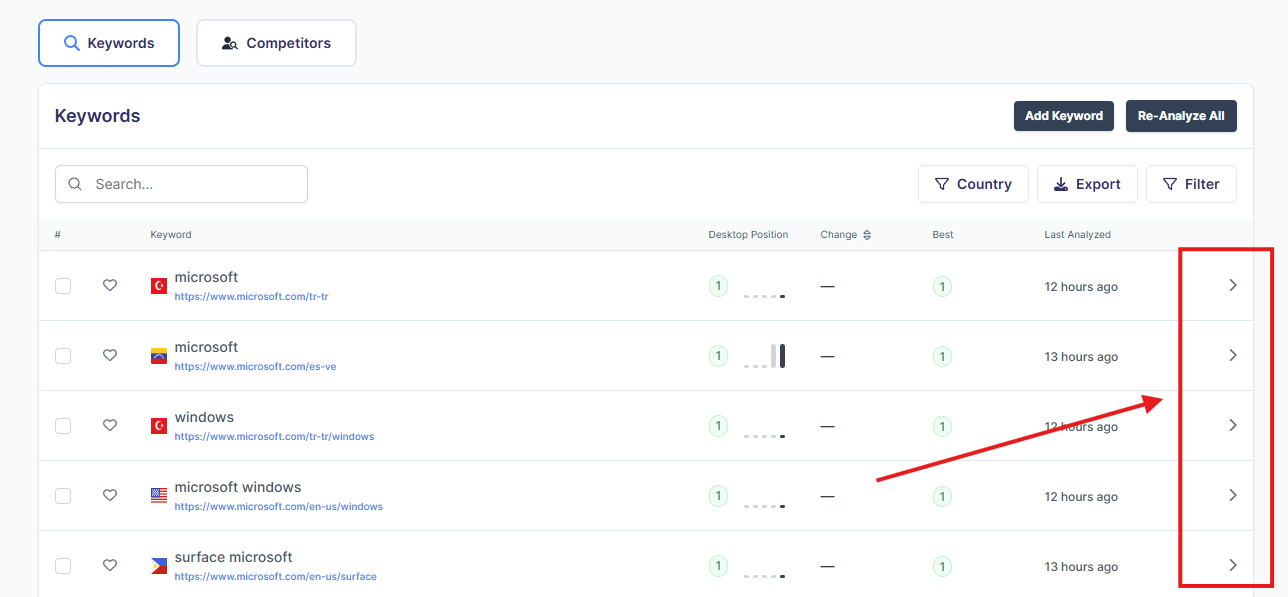This screenshot has height=597, width=1288.
Task: Favorite the surface microsoft keyword
Action: [110, 566]
